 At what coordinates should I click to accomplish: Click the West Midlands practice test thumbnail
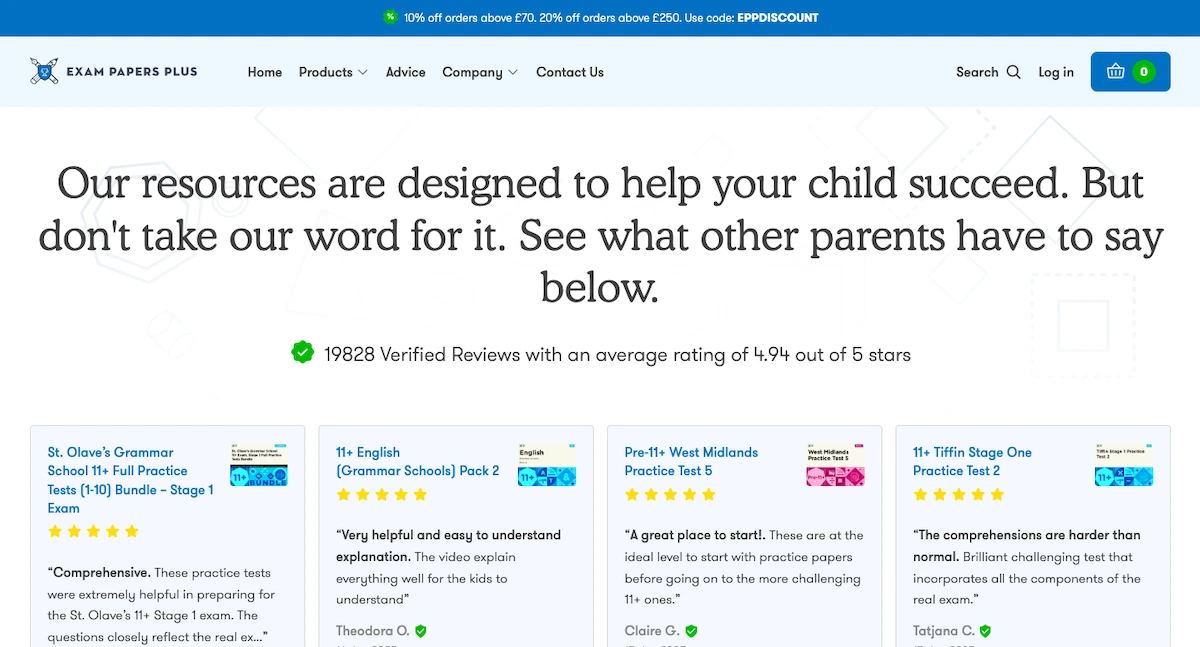836,465
